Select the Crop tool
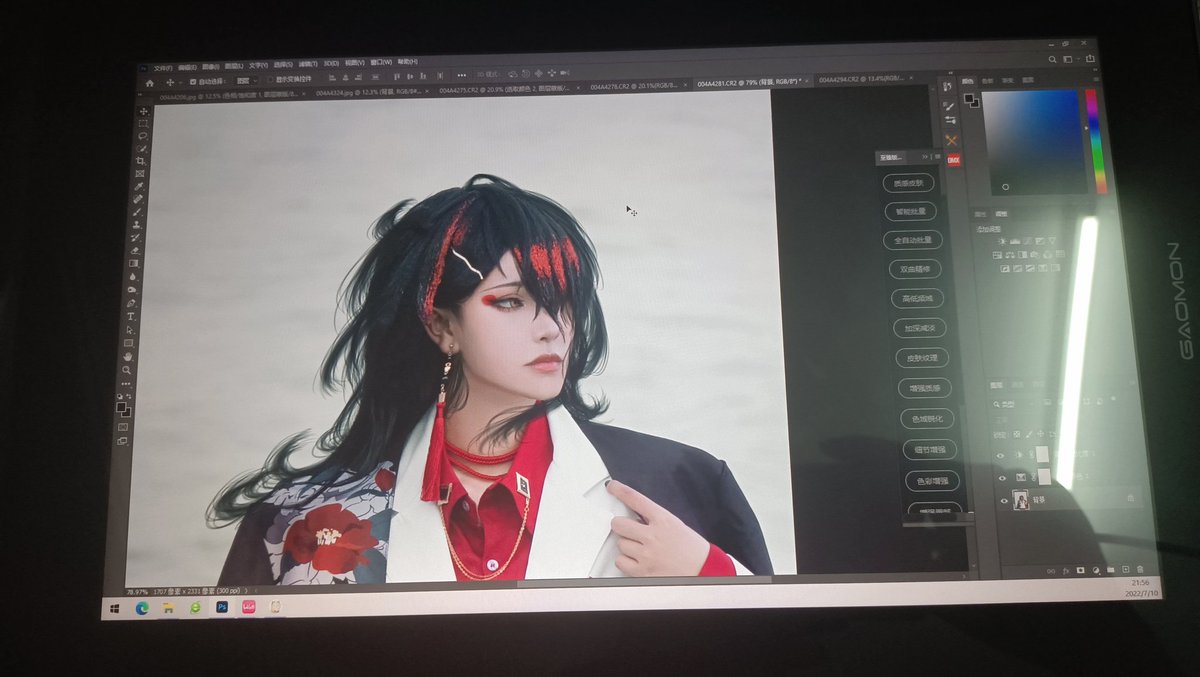This screenshot has width=1200, height=677. point(140,160)
